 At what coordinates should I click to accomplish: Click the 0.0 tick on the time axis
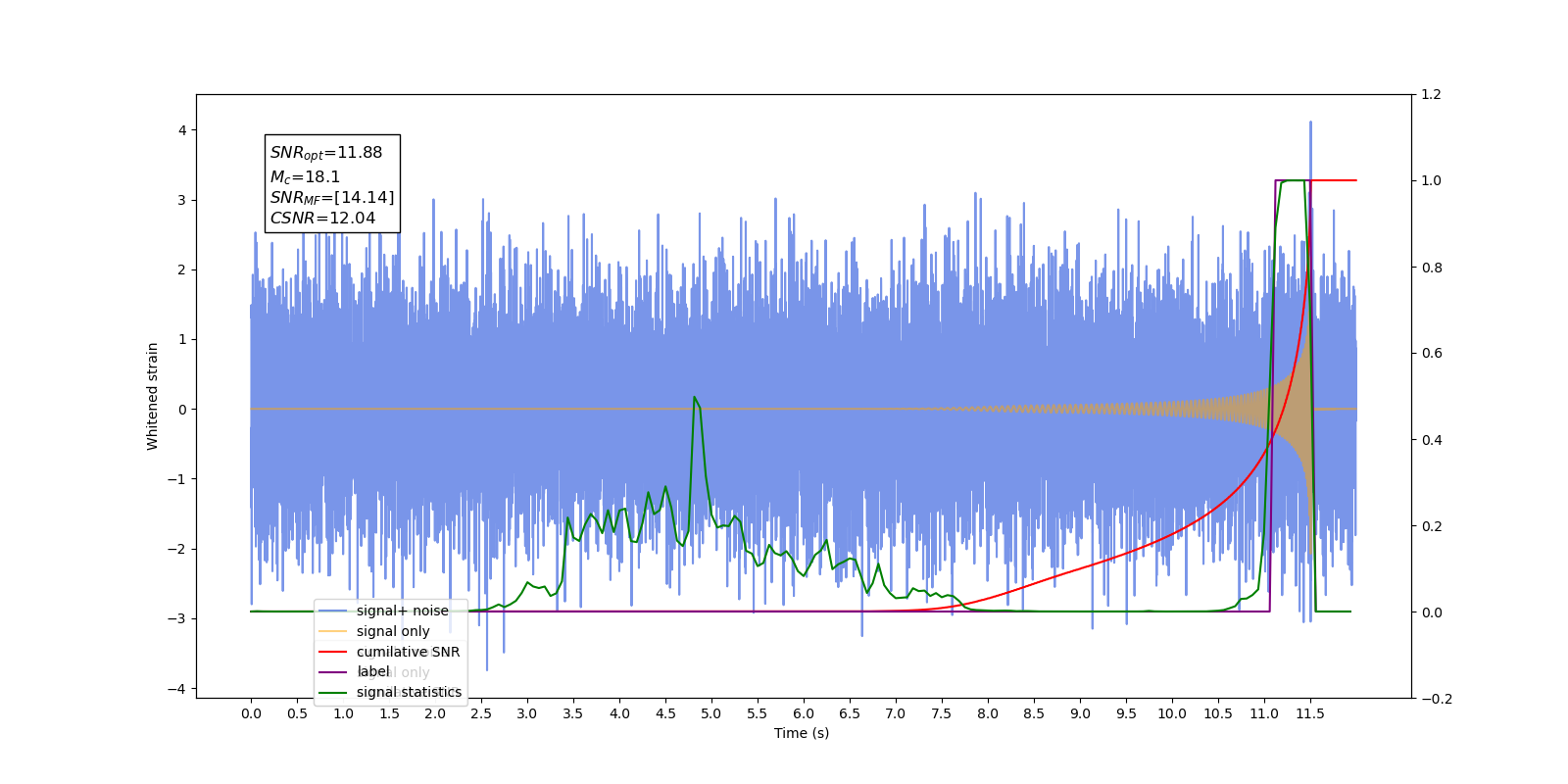(x=251, y=713)
